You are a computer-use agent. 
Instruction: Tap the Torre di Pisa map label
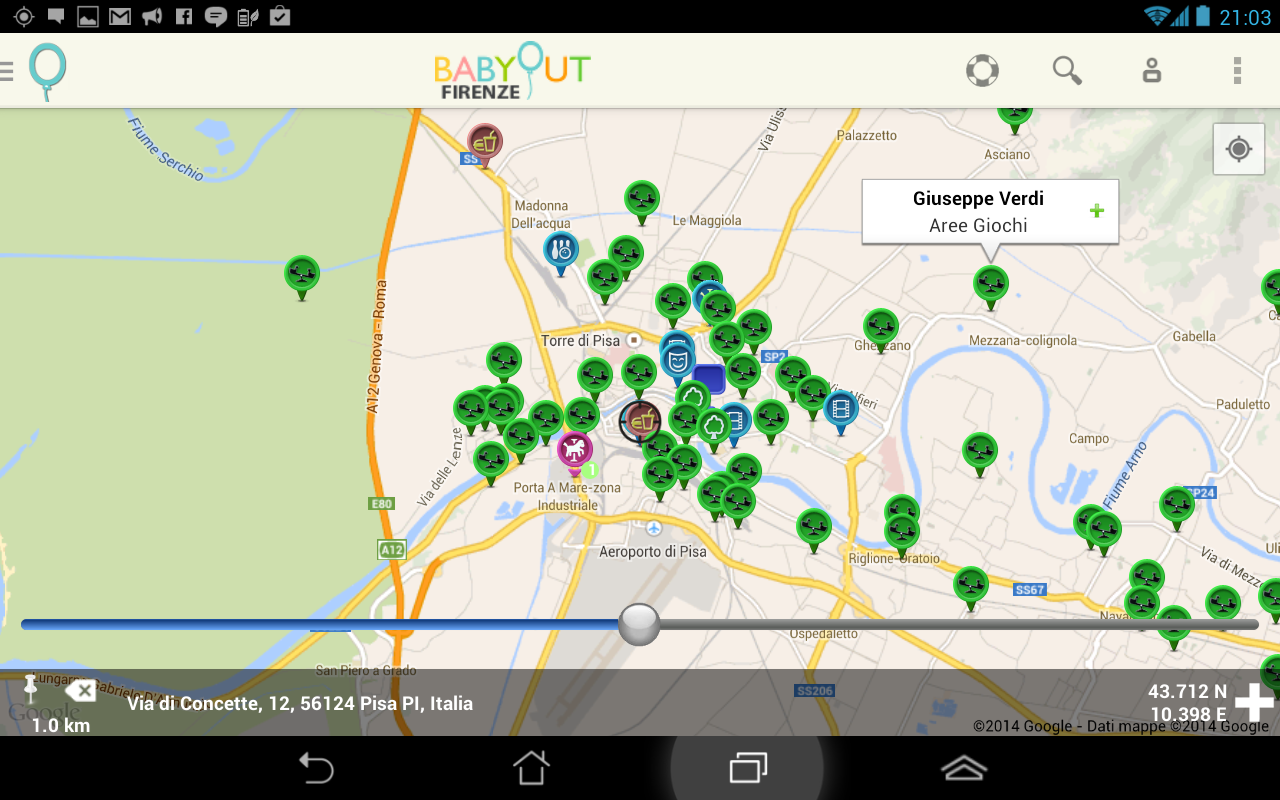[x=581, y=341]
